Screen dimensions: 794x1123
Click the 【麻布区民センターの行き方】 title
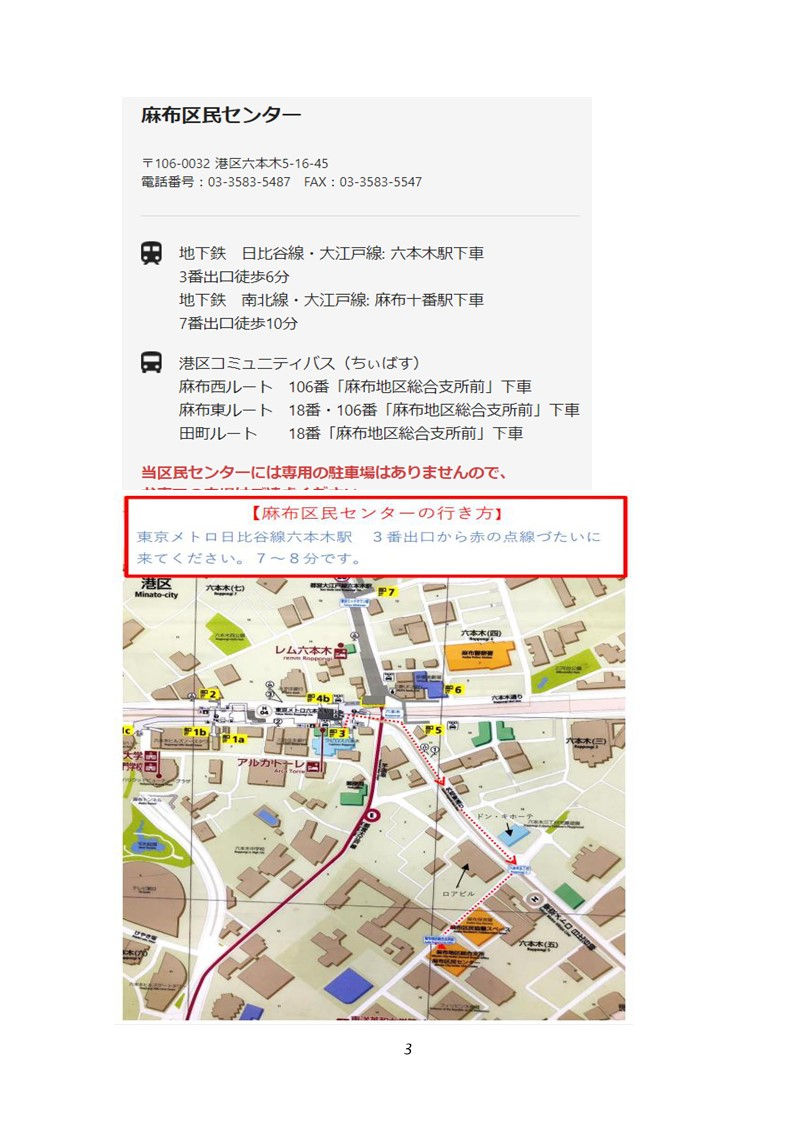(x=376, y=513)
